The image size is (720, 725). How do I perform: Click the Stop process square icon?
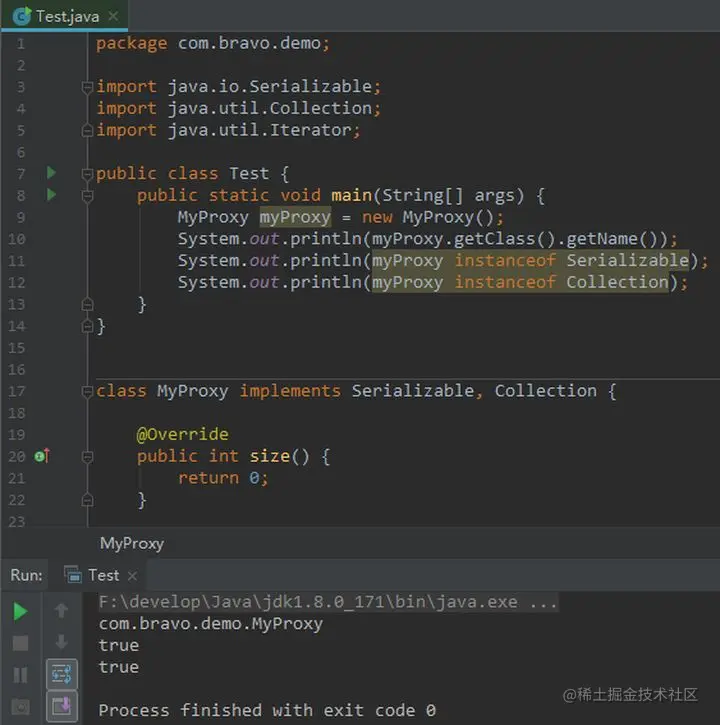[x=20, y=643]
